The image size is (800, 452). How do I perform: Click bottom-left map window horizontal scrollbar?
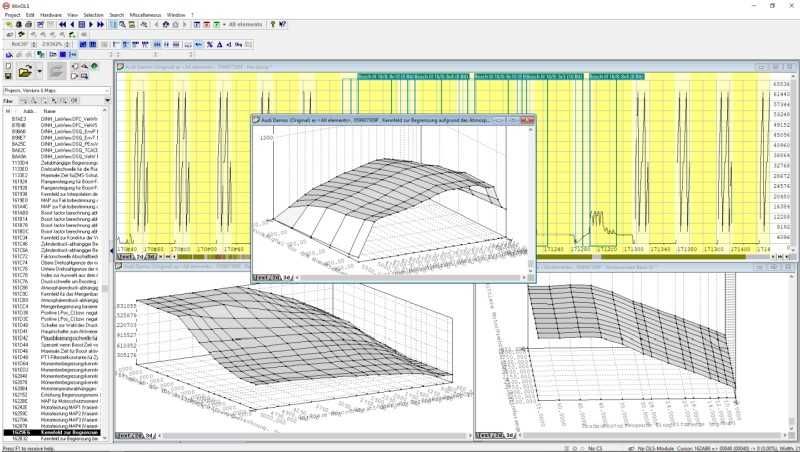coord(314,436)
